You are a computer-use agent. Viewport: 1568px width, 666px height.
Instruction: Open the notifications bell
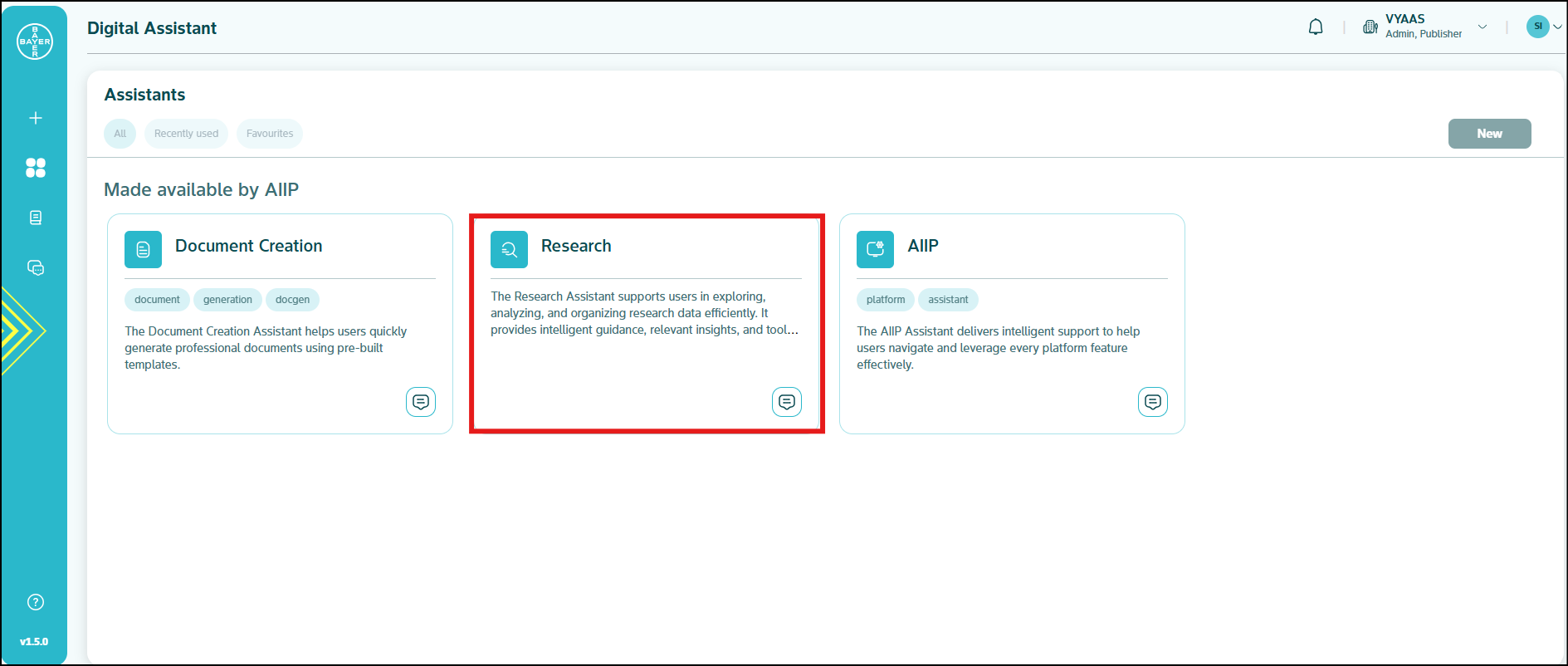(x=1316, y=27)
